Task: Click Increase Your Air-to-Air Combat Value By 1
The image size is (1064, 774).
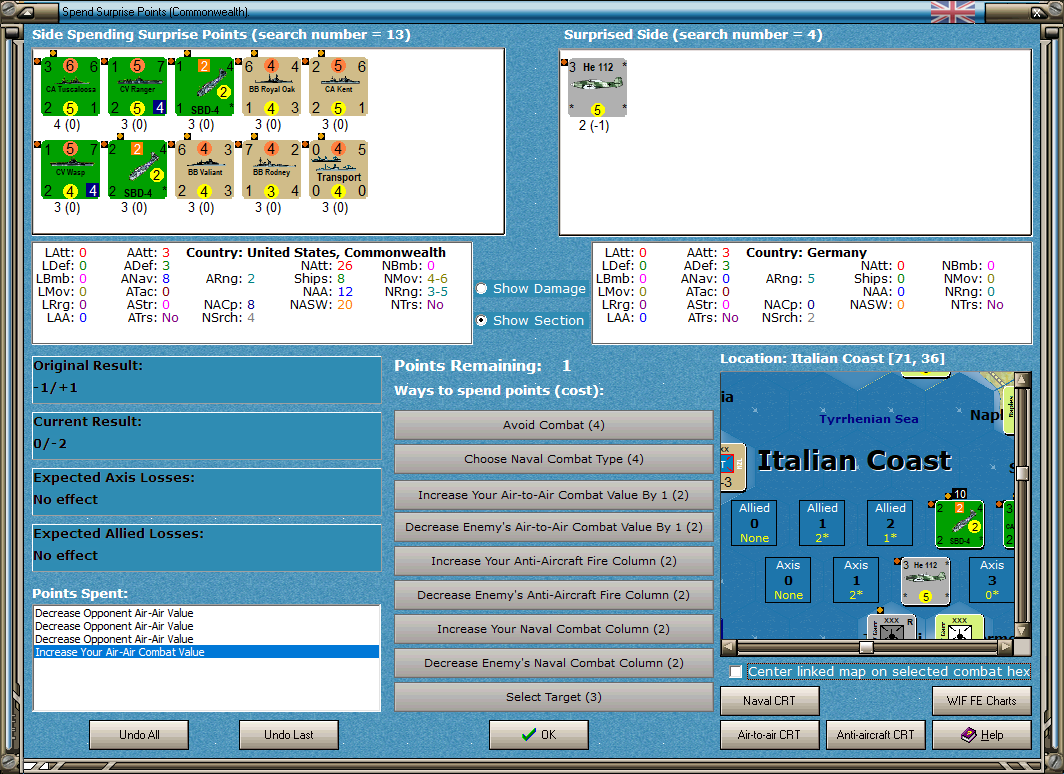Action: pyautogui.click(x=554, y=495)
